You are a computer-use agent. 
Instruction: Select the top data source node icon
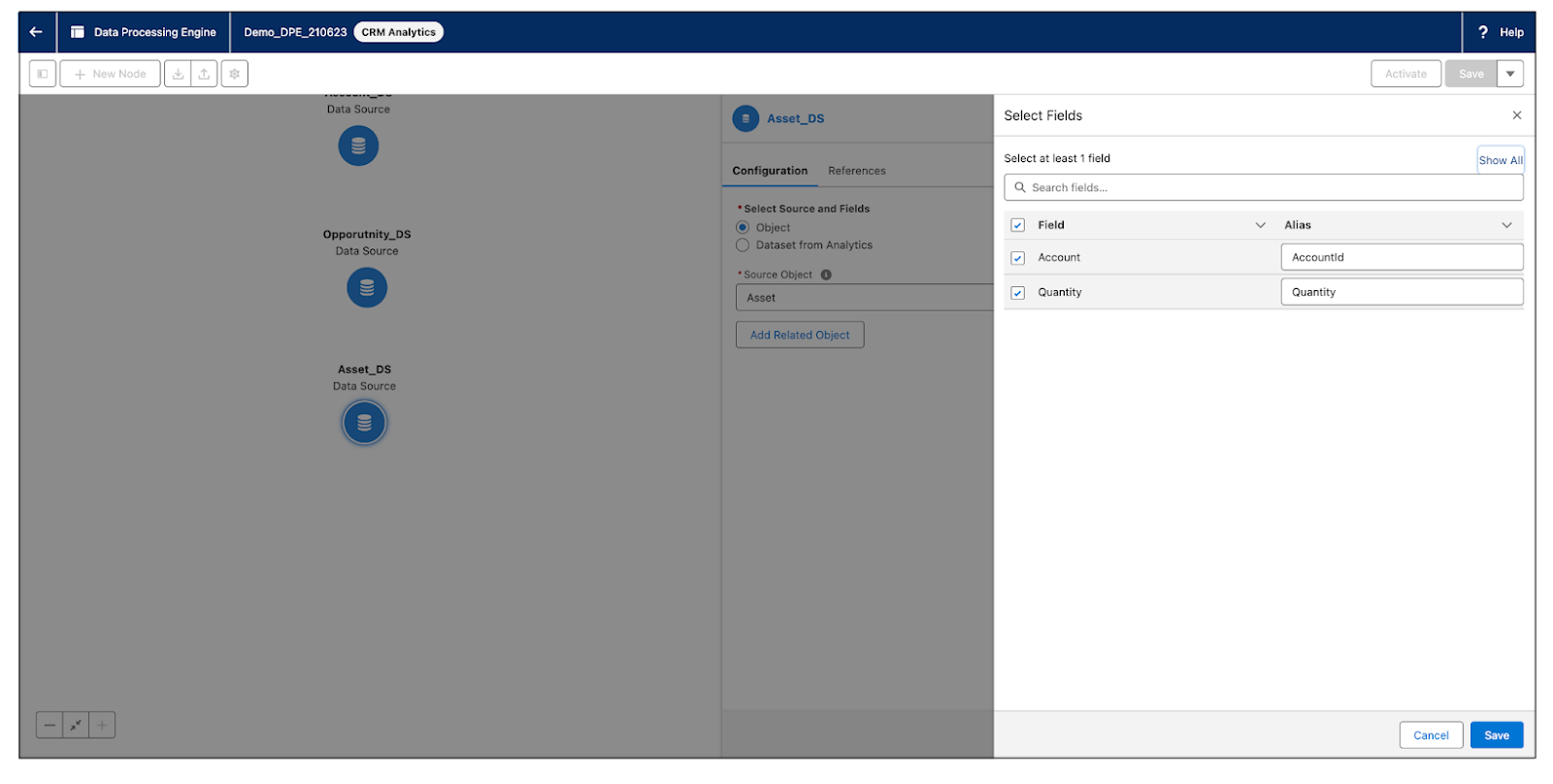click(x=358, y=146)
